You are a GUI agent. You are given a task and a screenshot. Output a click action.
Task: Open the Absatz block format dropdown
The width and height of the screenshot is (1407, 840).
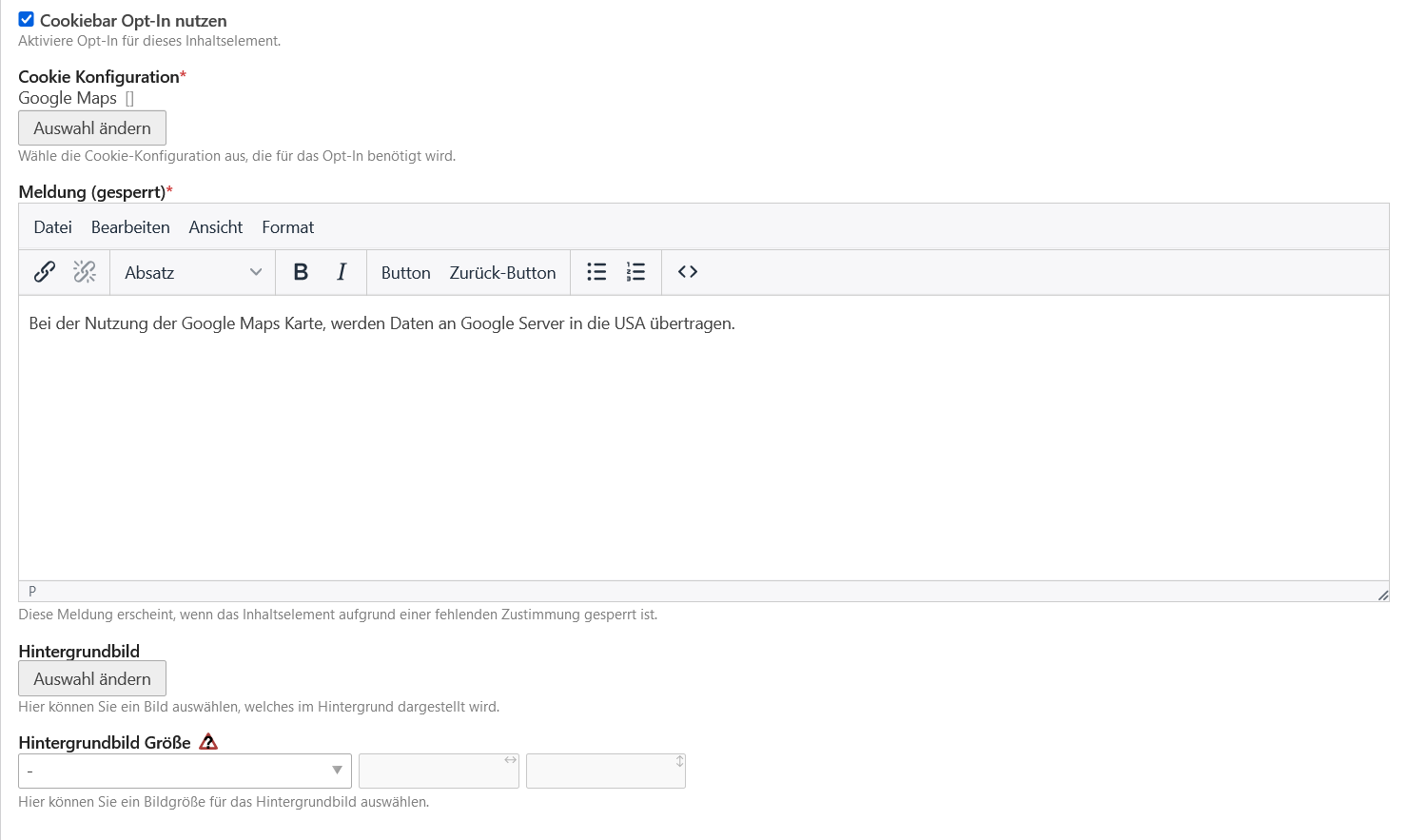[193, 272]
